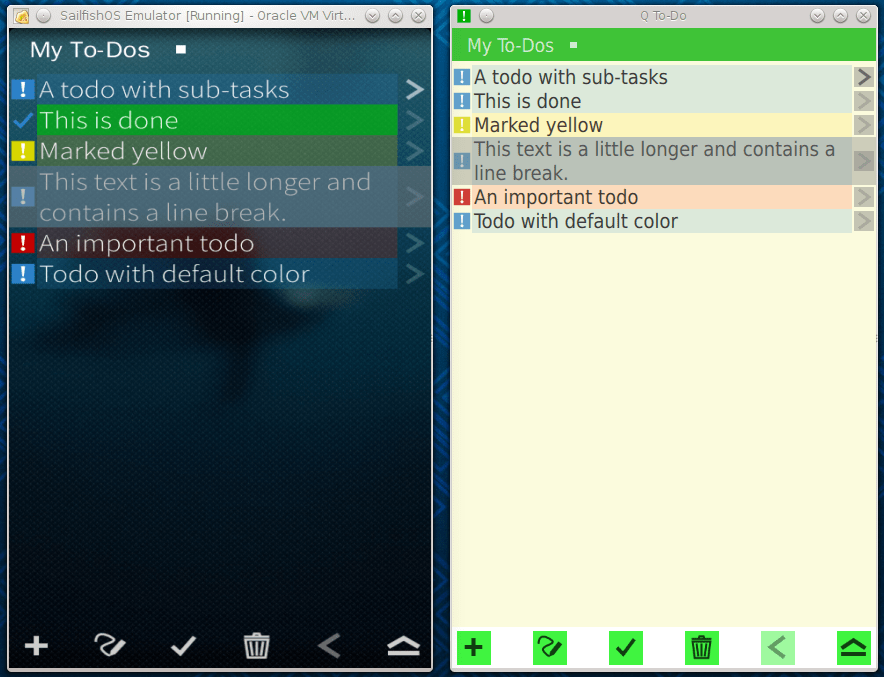Click the 'My To-Dos' header in Q To-Do window
884x677 pixels.
pos(510,46)
